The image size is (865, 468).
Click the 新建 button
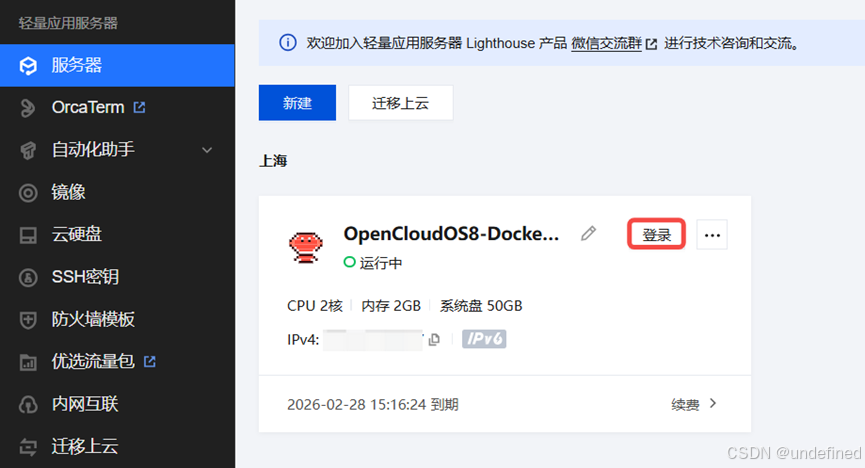[297, 103]
